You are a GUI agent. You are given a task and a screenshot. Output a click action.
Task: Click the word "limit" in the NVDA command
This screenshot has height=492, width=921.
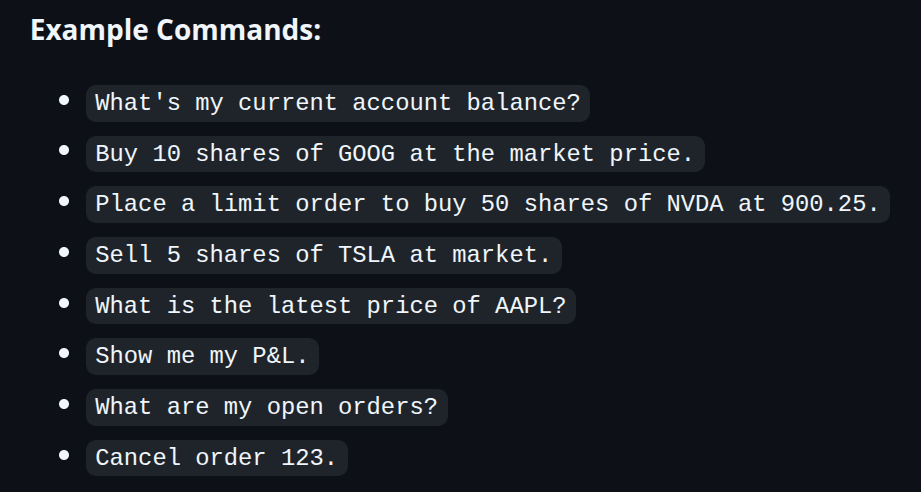click(245, 204)
